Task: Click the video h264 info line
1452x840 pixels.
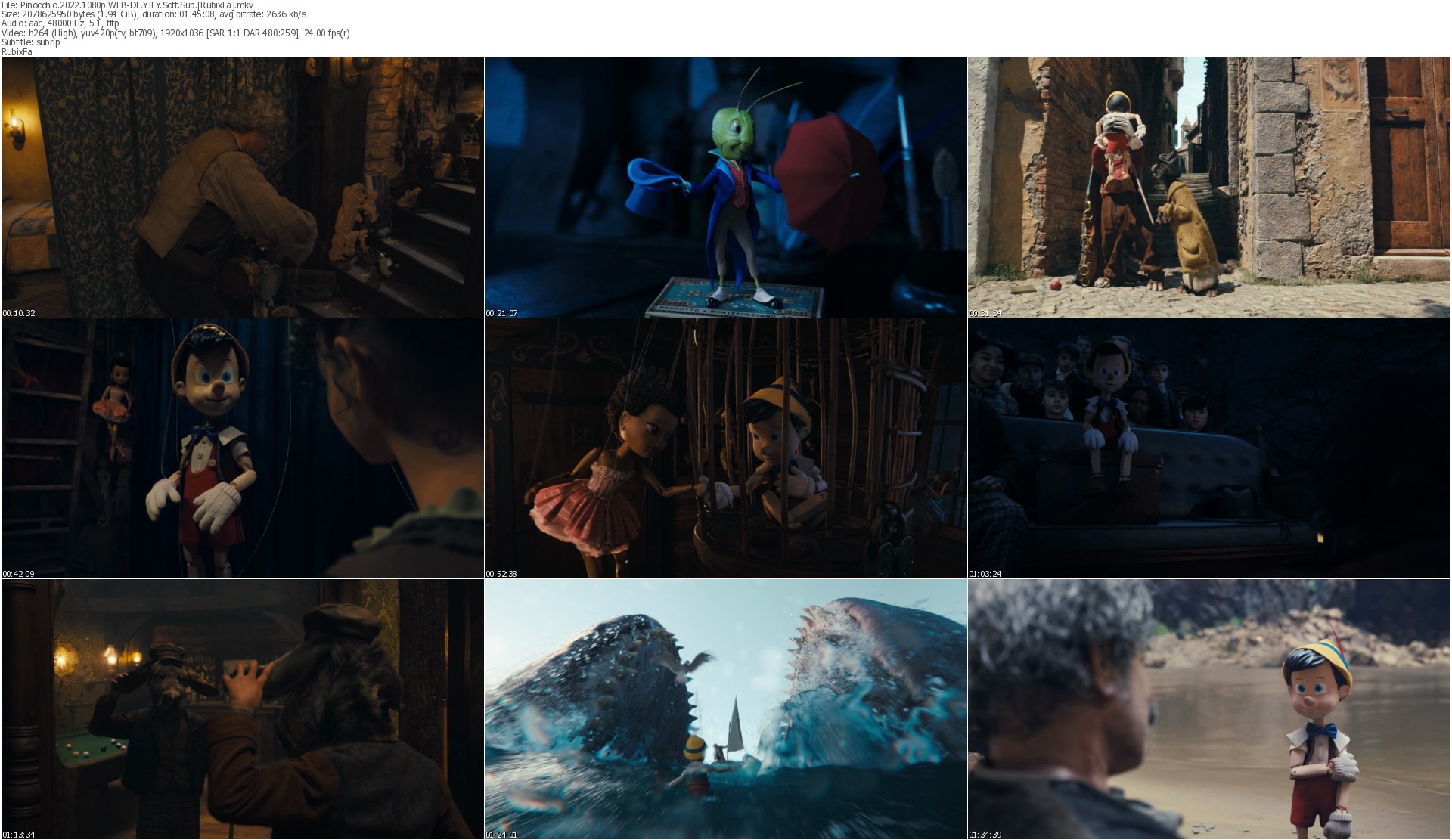Action: [175, 33]
